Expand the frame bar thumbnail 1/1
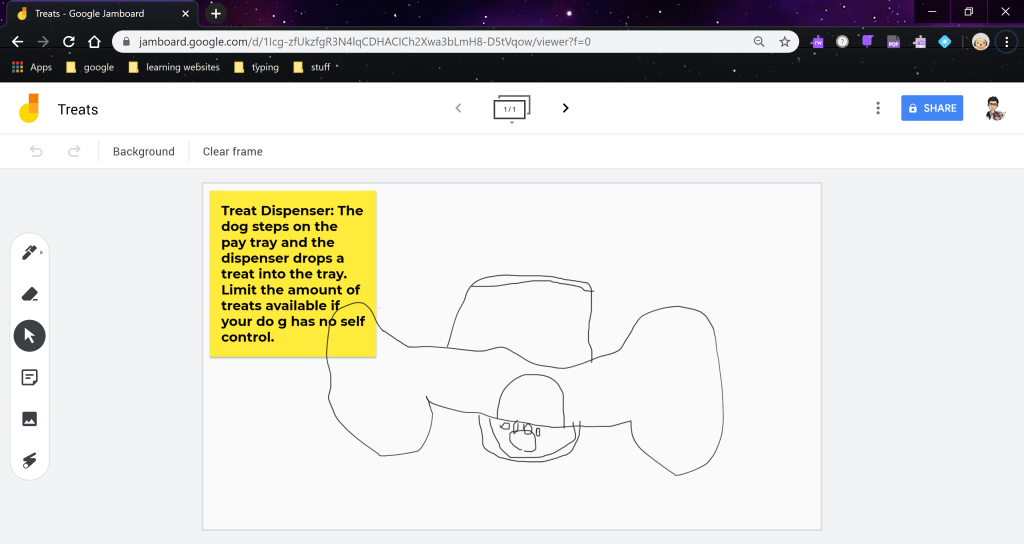Viewport: 1024px width, 544px height. pos(511,109)
